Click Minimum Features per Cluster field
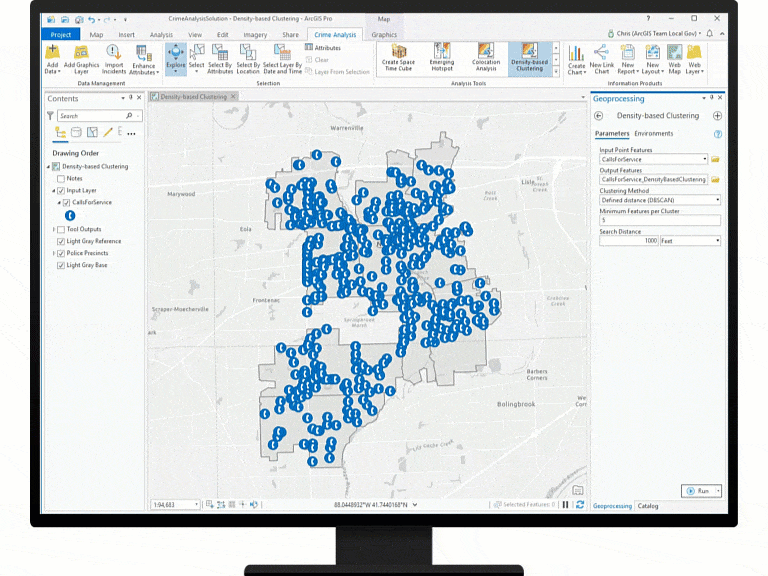Viewport: 768px width, 576px height. (660, 220)
